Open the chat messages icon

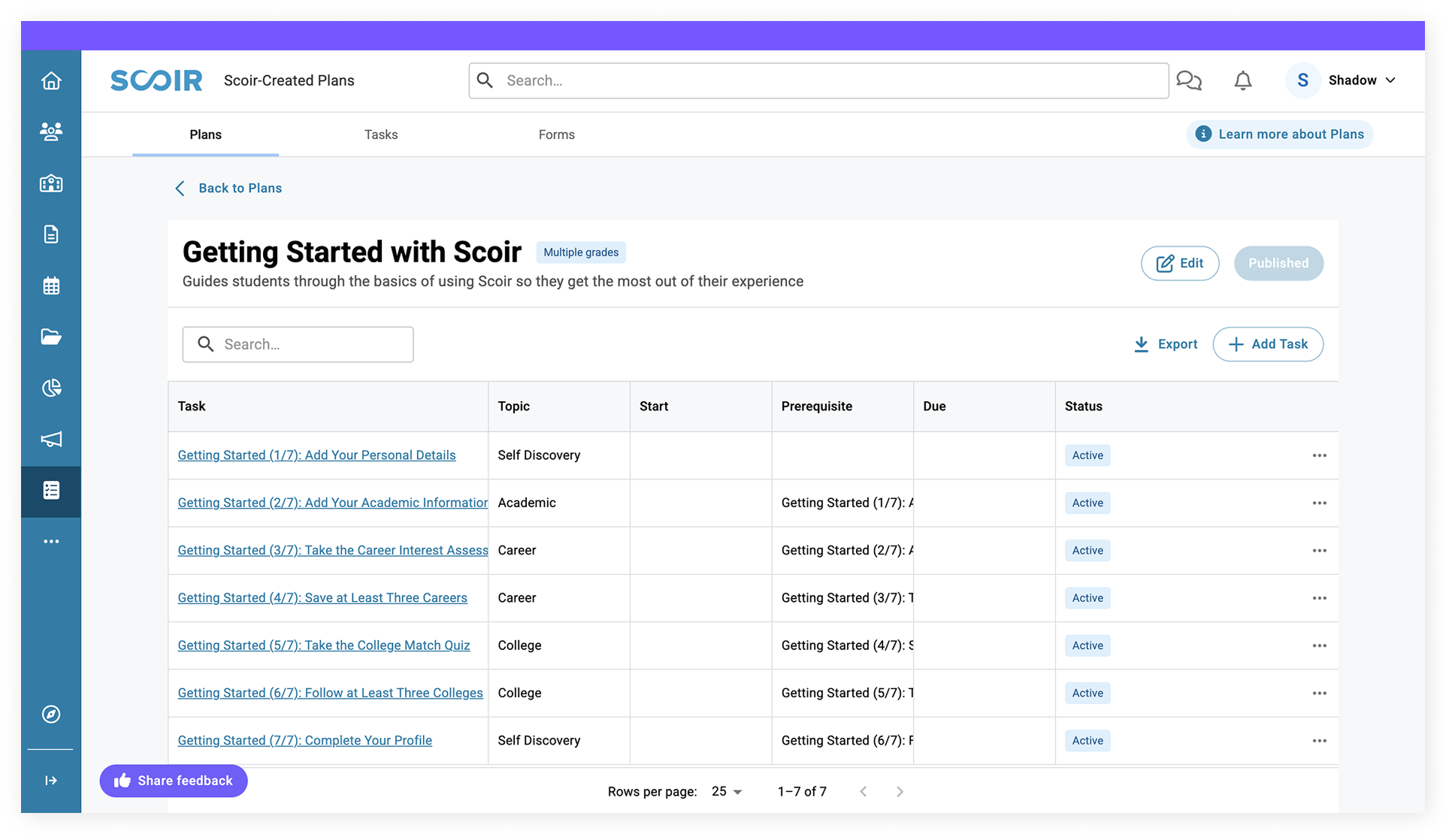click(1188, 80)
